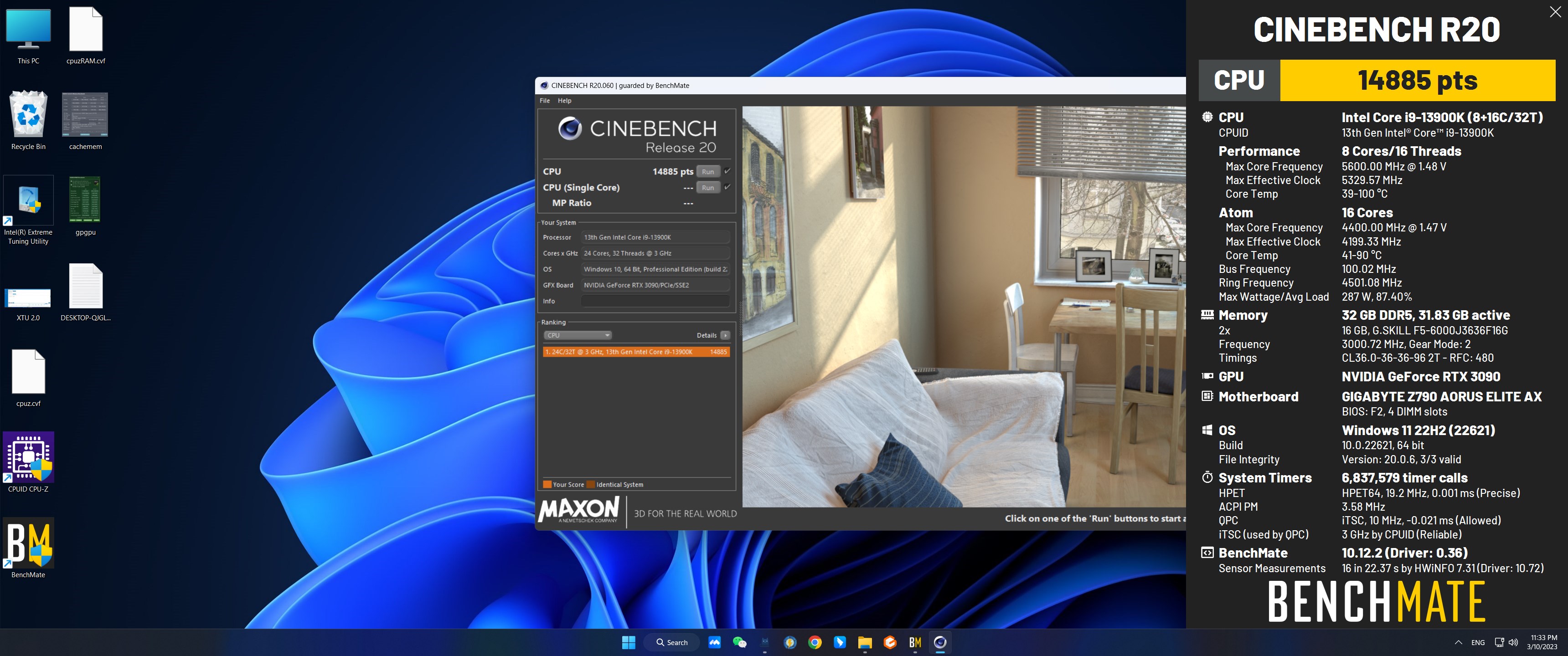
Task: Click the Processor field value
Action: tap(655, 237)
